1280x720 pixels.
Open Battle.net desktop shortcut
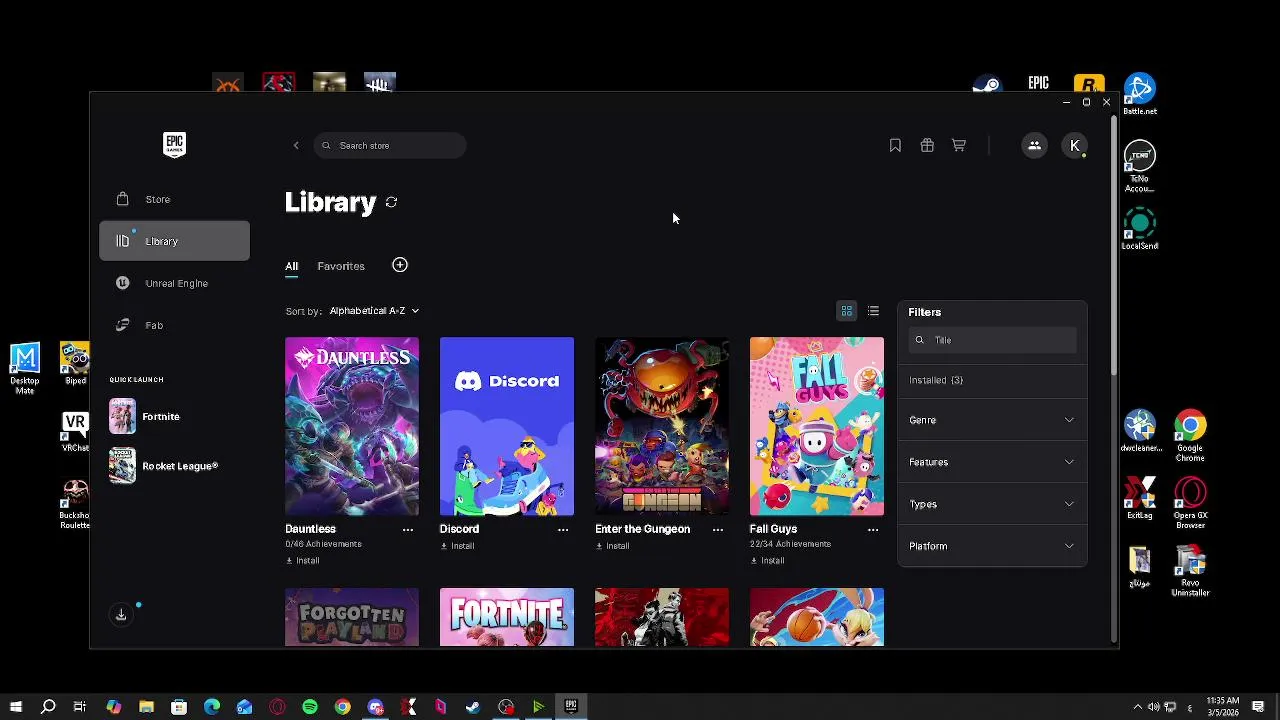click(x=1140, y=94)
